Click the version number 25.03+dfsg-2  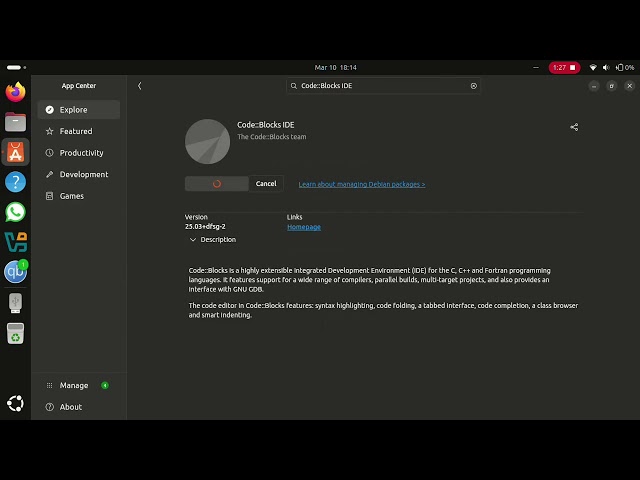tap(205, 227)
